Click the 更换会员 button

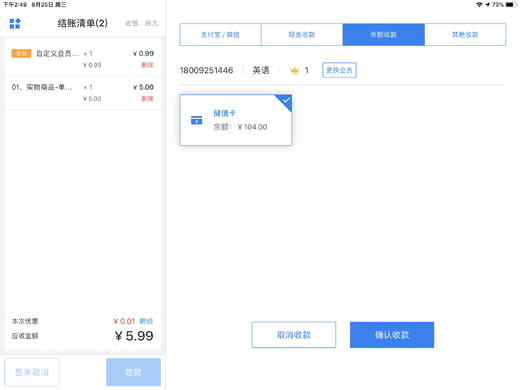339,70
